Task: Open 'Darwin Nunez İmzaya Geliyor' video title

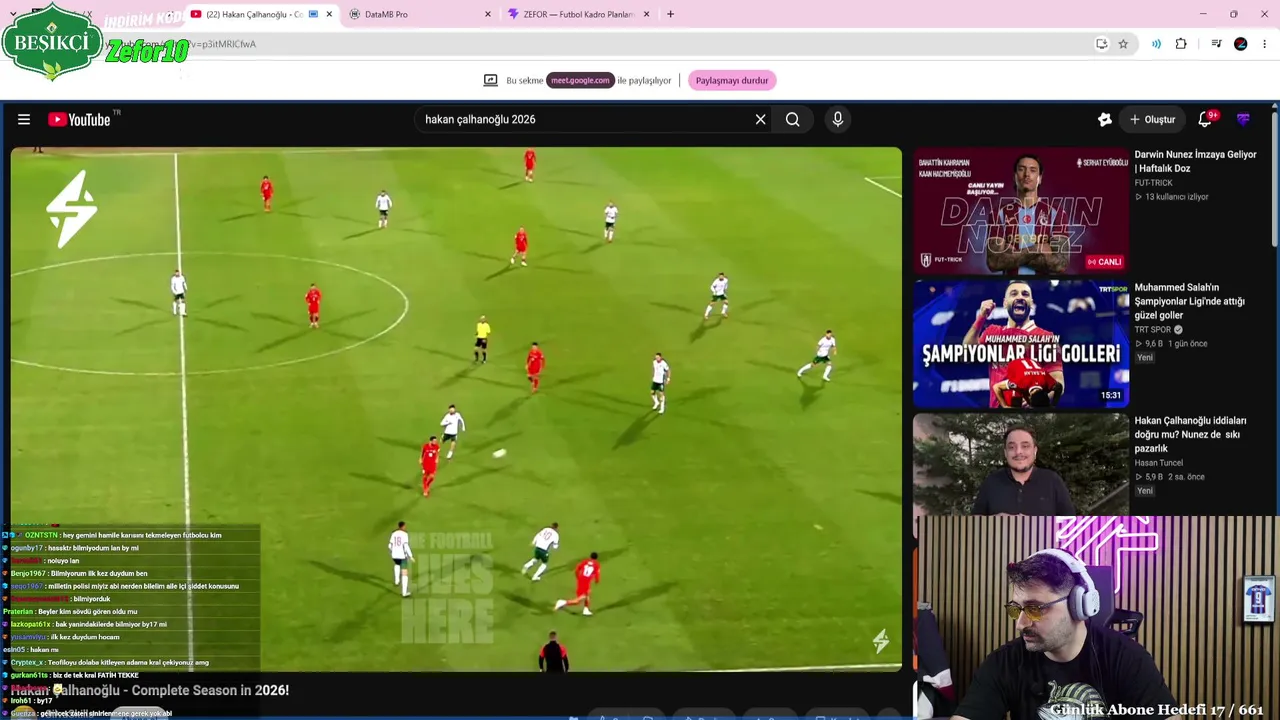Action: tap(1195, 162)
